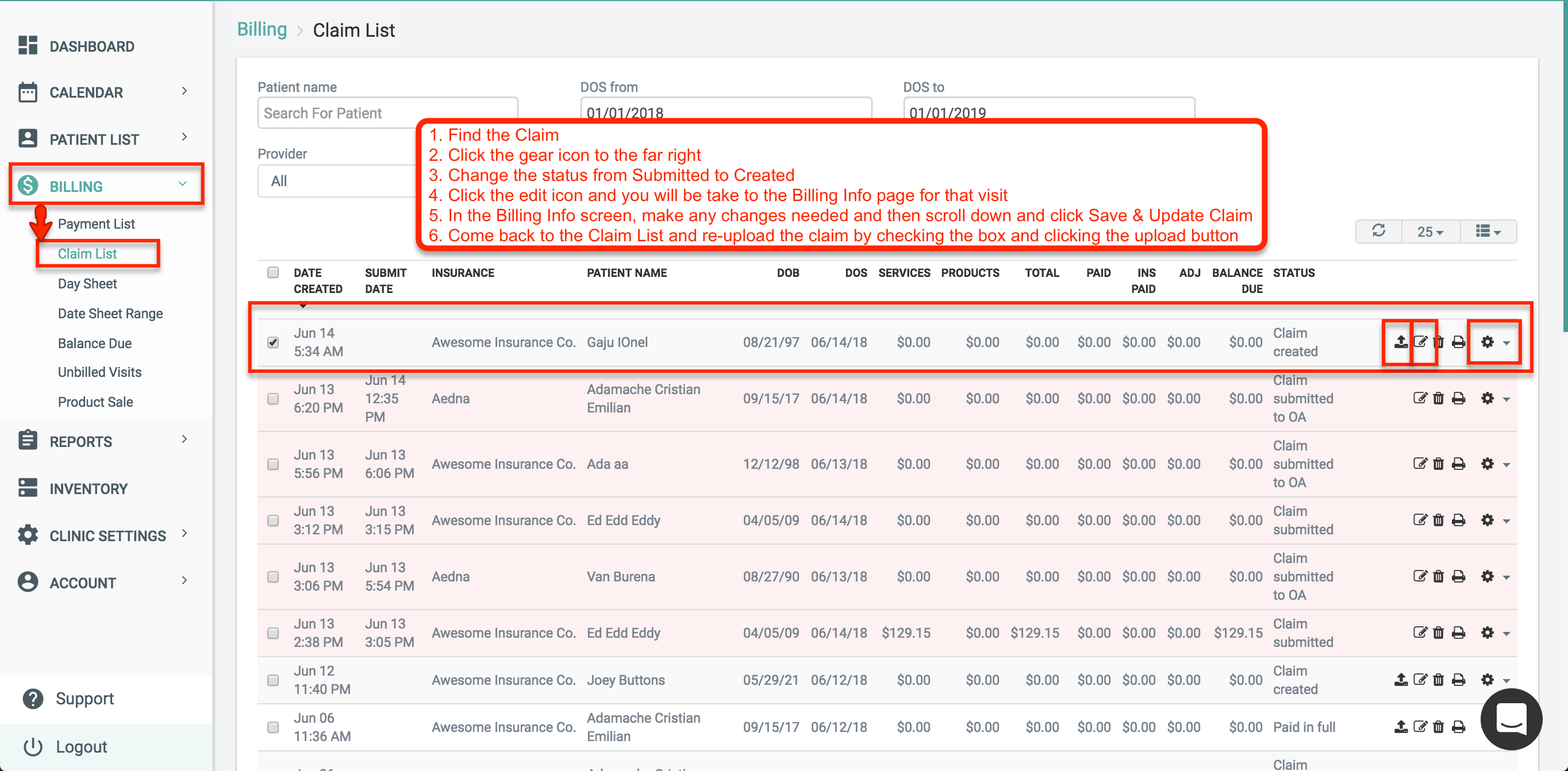Click trash icon for Ada aa claim

click(1438, 464)
